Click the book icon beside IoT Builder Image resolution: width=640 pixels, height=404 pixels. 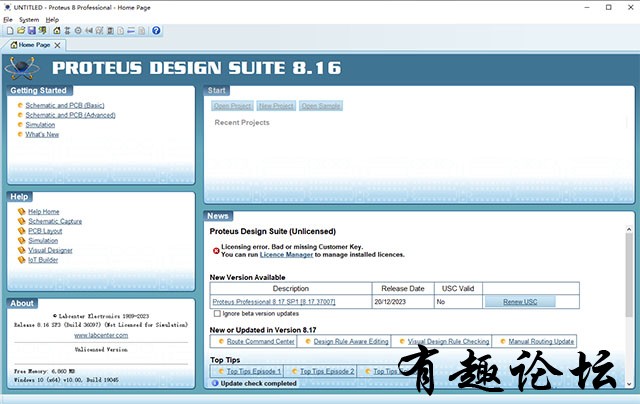coord(22,260)
